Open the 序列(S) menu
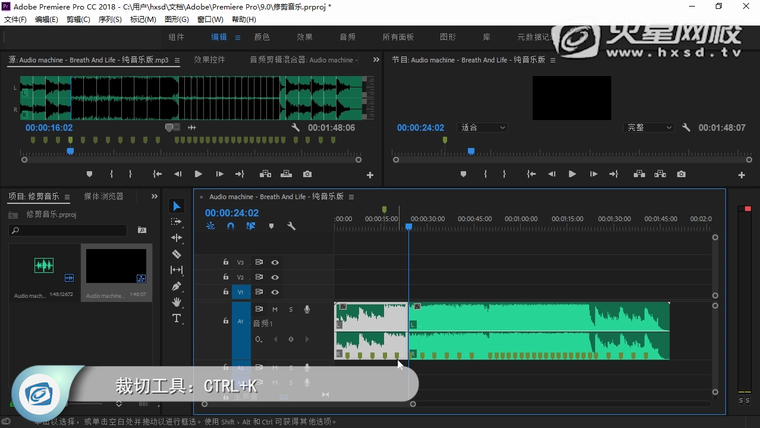The width and height of the screenshot is (760, 428). [109, 19]
